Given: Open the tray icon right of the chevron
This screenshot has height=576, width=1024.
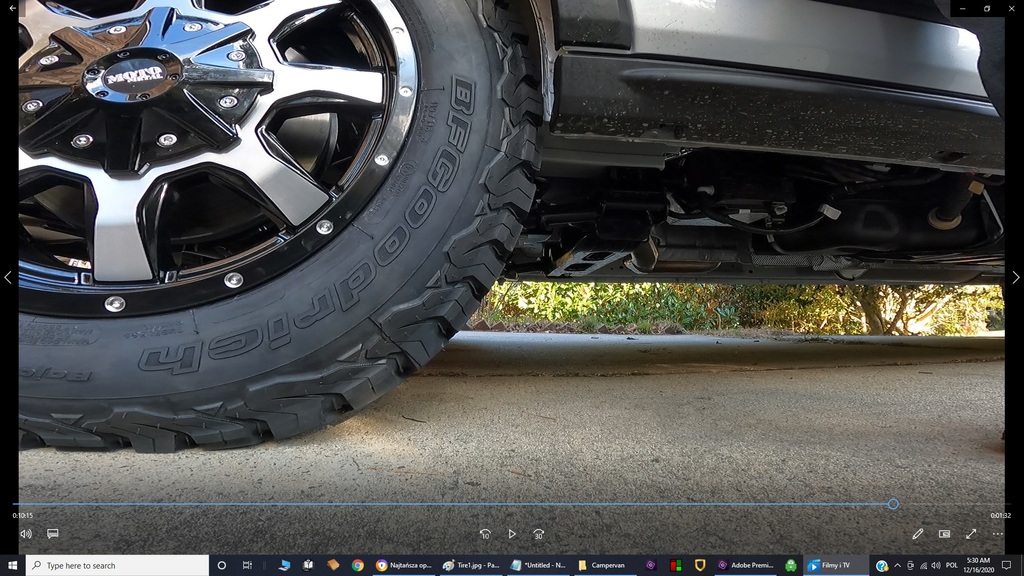Looking at the screenshot, I should point(910,566).
